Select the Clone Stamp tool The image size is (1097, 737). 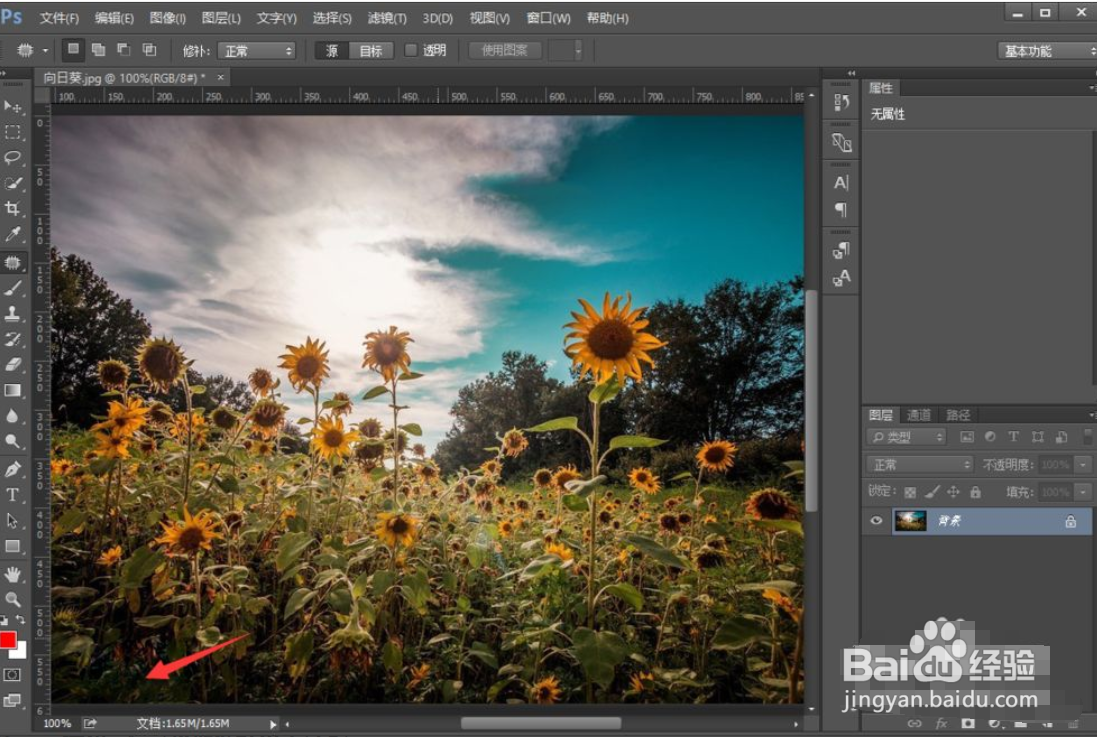pyautogui.click(x=13, y=314)
